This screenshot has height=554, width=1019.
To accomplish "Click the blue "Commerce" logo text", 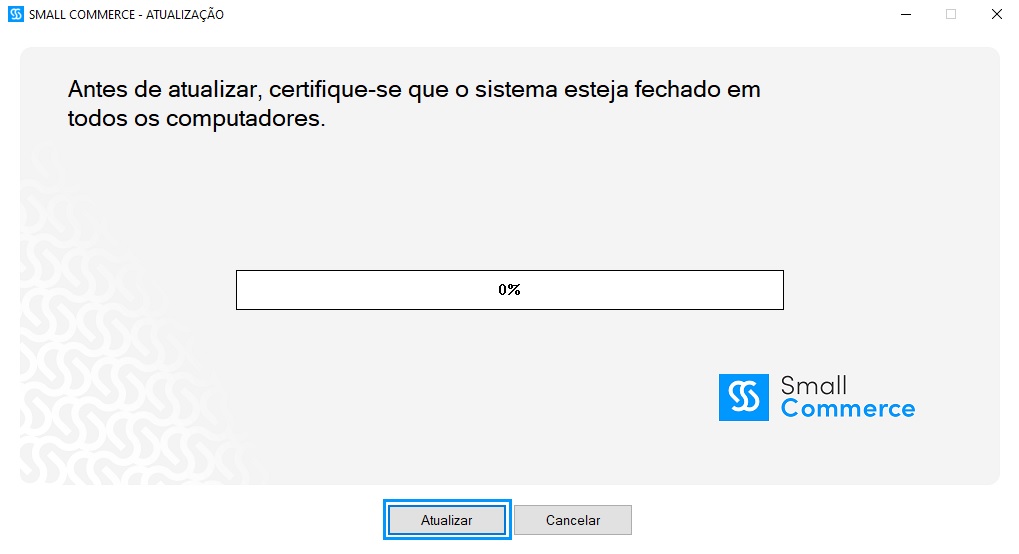I will point(847,409).
